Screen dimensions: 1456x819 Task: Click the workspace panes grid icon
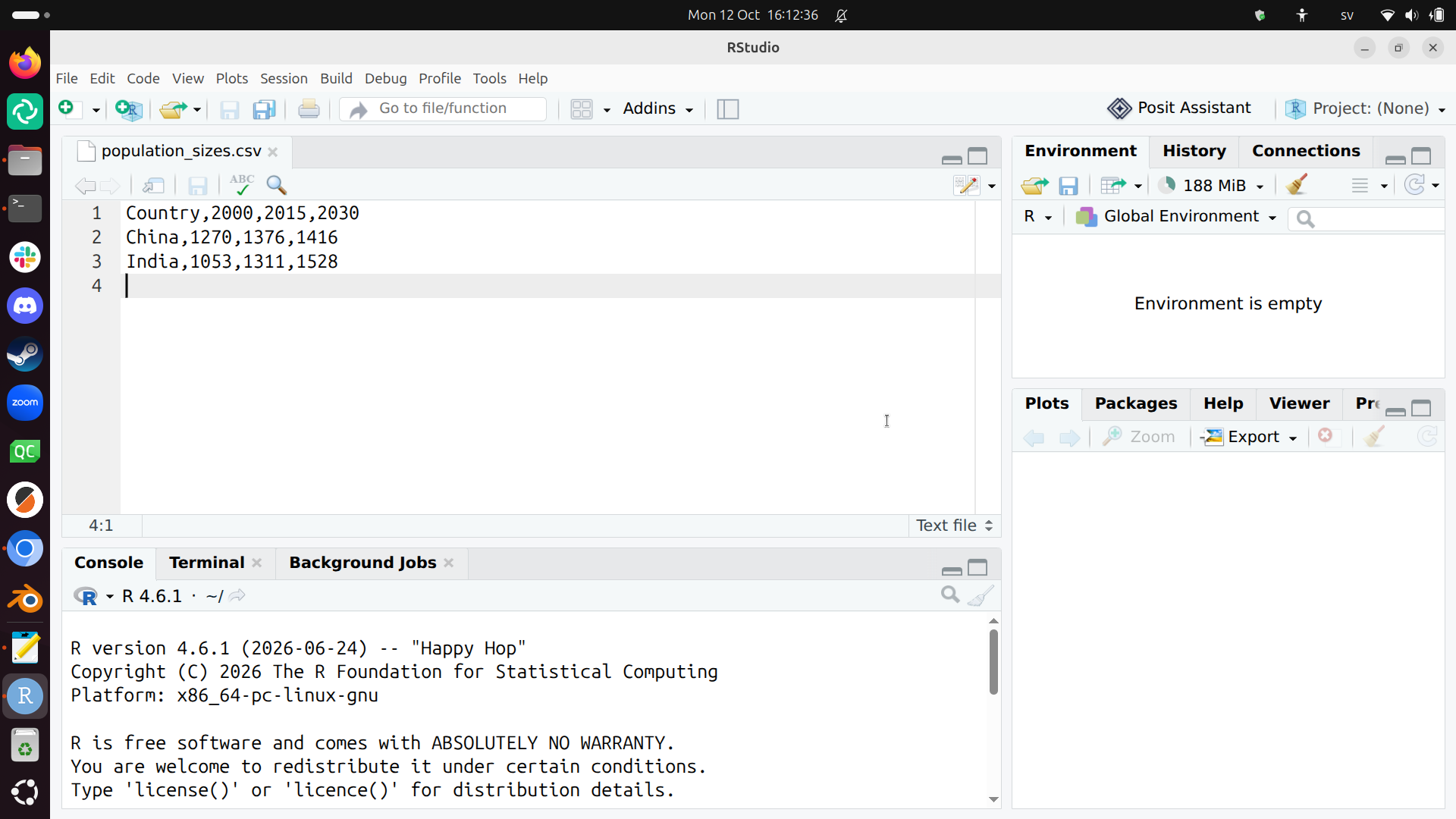tap(582, 109)
